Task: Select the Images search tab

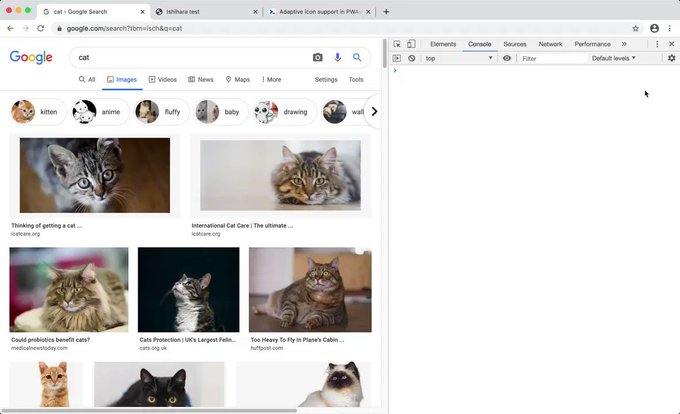Action: pos(122,79)
